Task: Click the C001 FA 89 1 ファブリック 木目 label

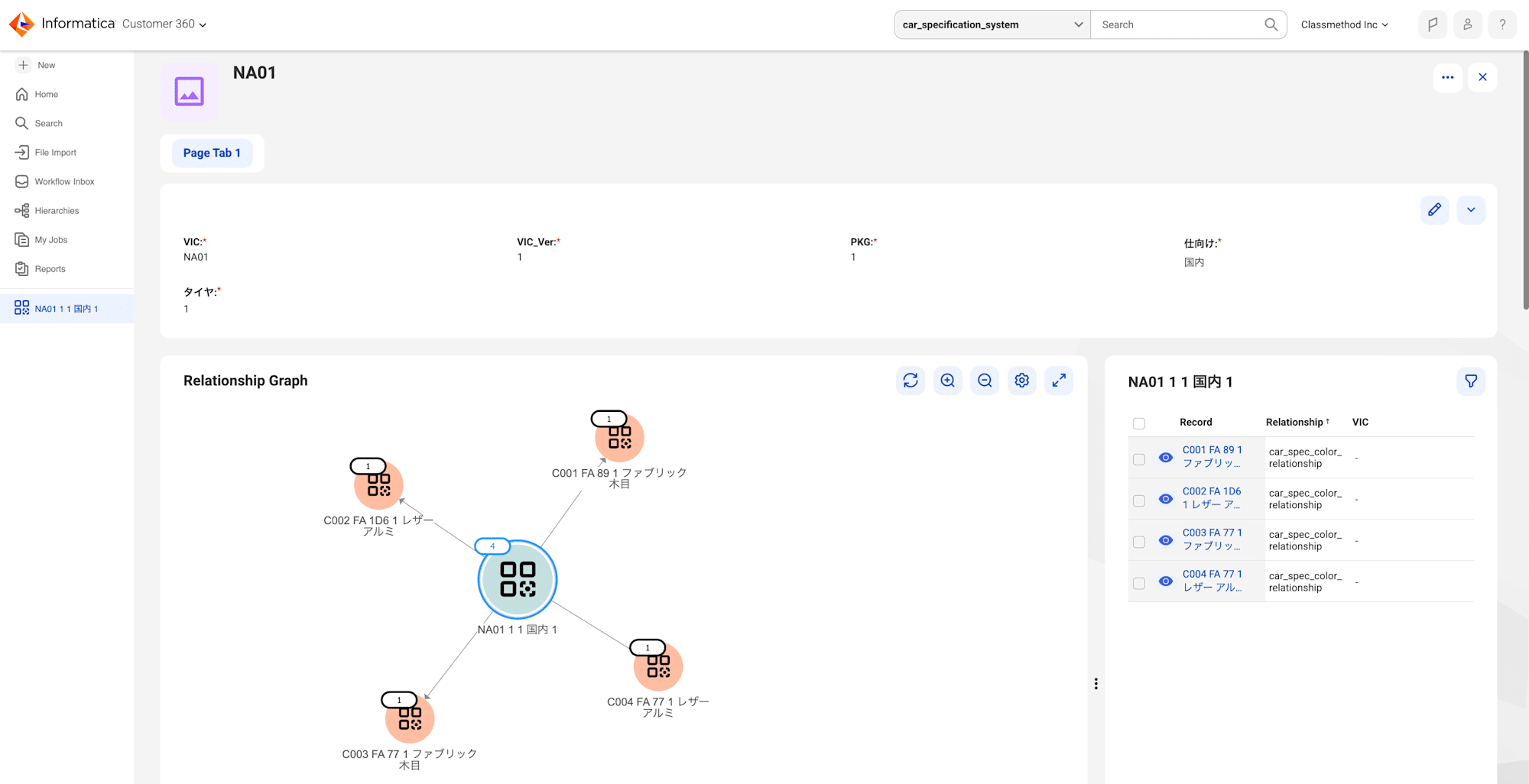Action: (x=619, y=478)
